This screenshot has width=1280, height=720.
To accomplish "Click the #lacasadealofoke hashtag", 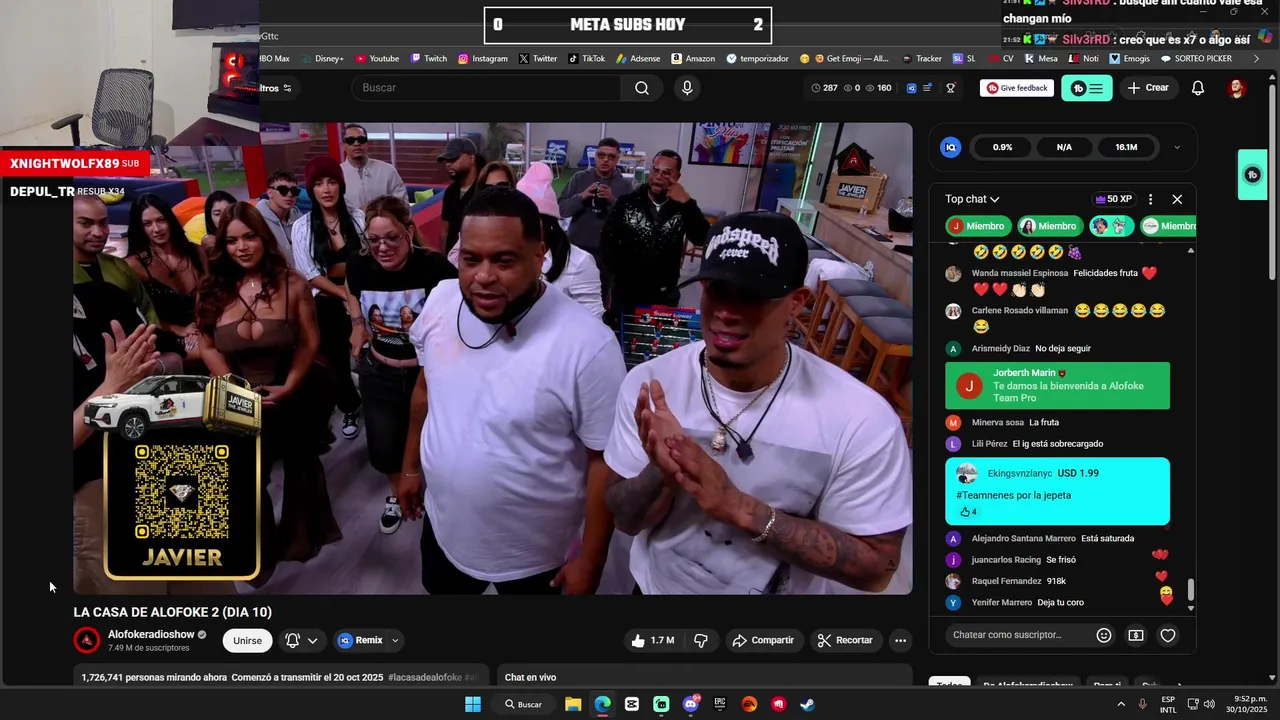I will (x=425, y=677).
